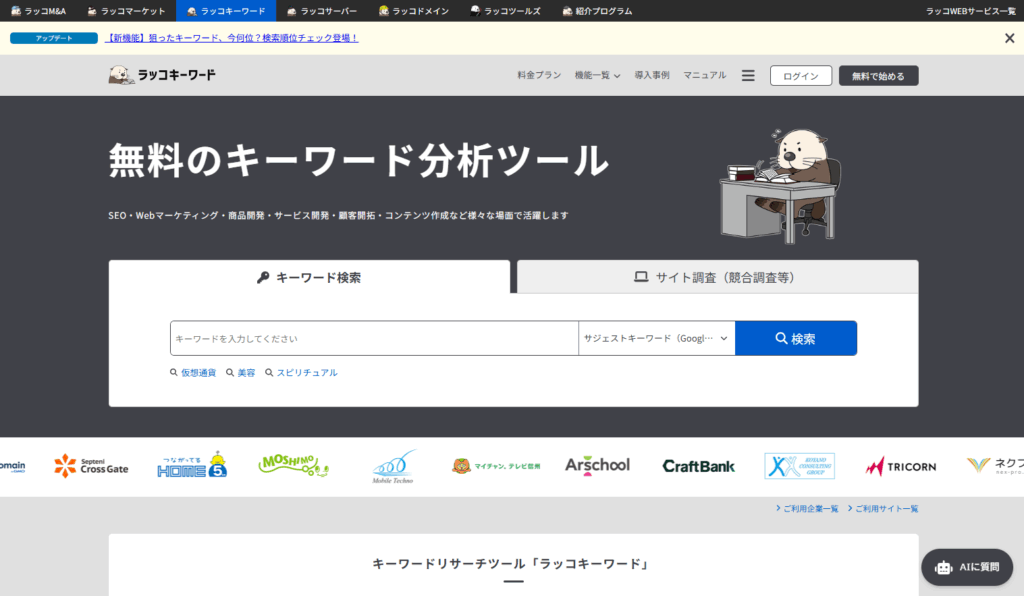This screenshot has height=596, width=1024.
Task: Click the アップデート badge
Action: tap(54, 39)
